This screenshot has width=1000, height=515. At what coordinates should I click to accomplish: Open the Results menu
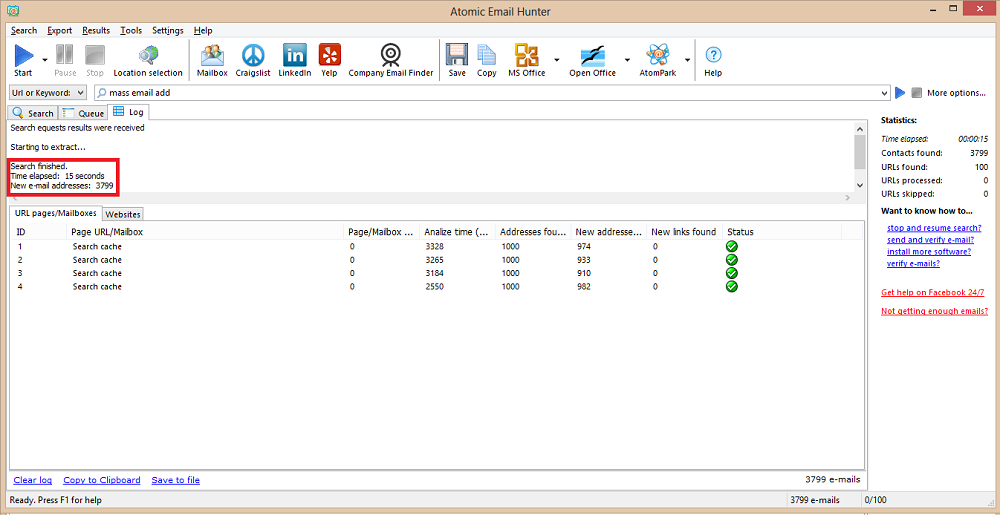click(x=96, y=31)
